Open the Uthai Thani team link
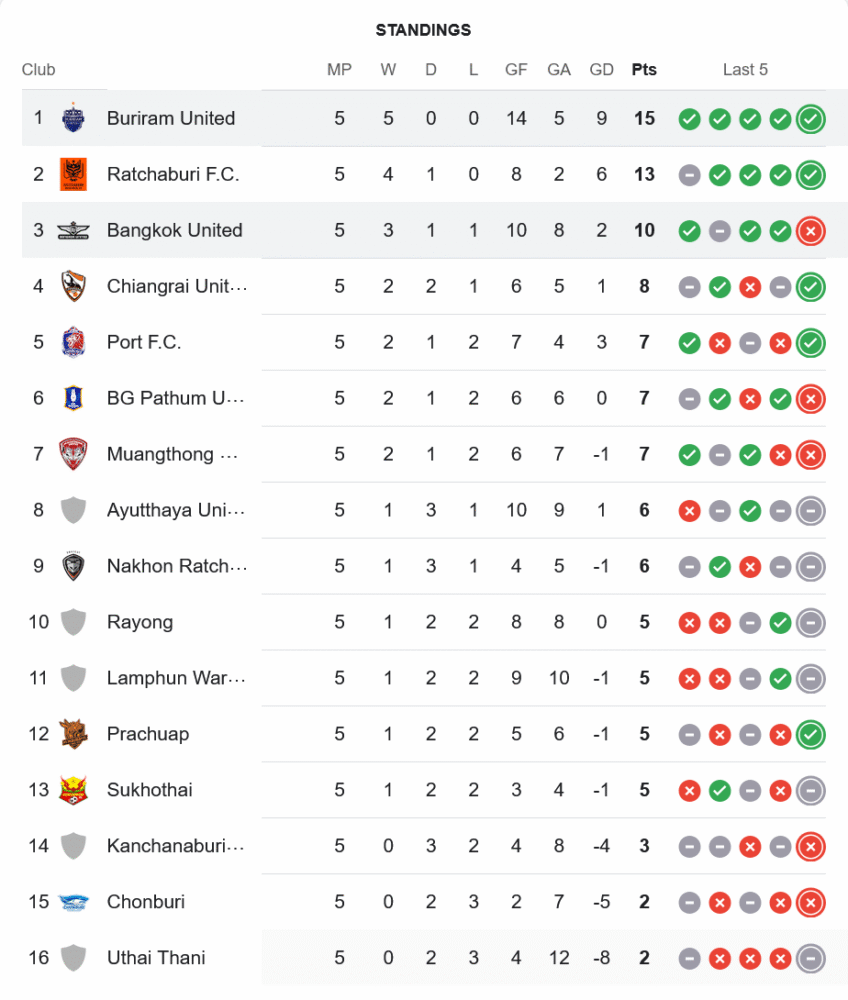This screenshot has width=848, height=1000. coord(156,958)
